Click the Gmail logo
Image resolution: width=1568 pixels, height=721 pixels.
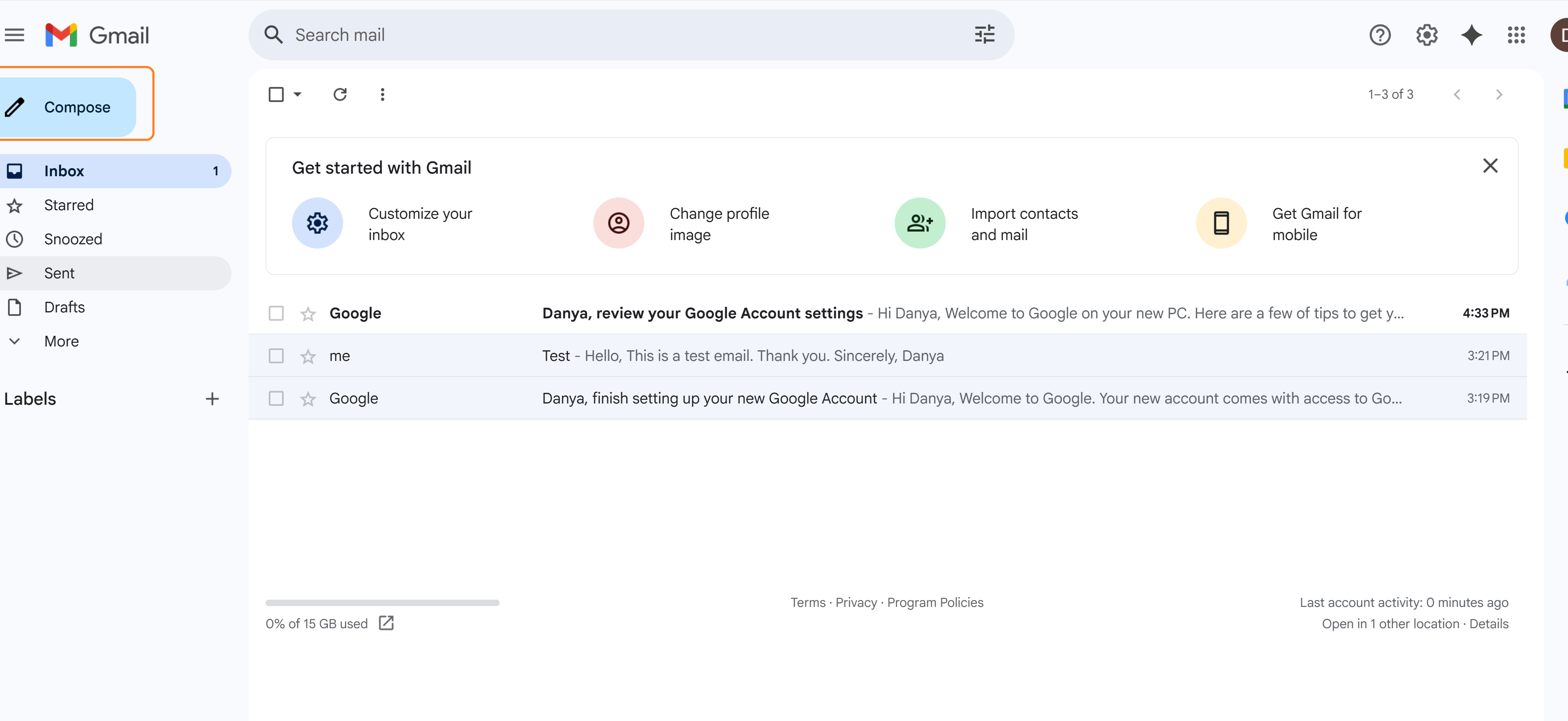click(x=97, y=35)
